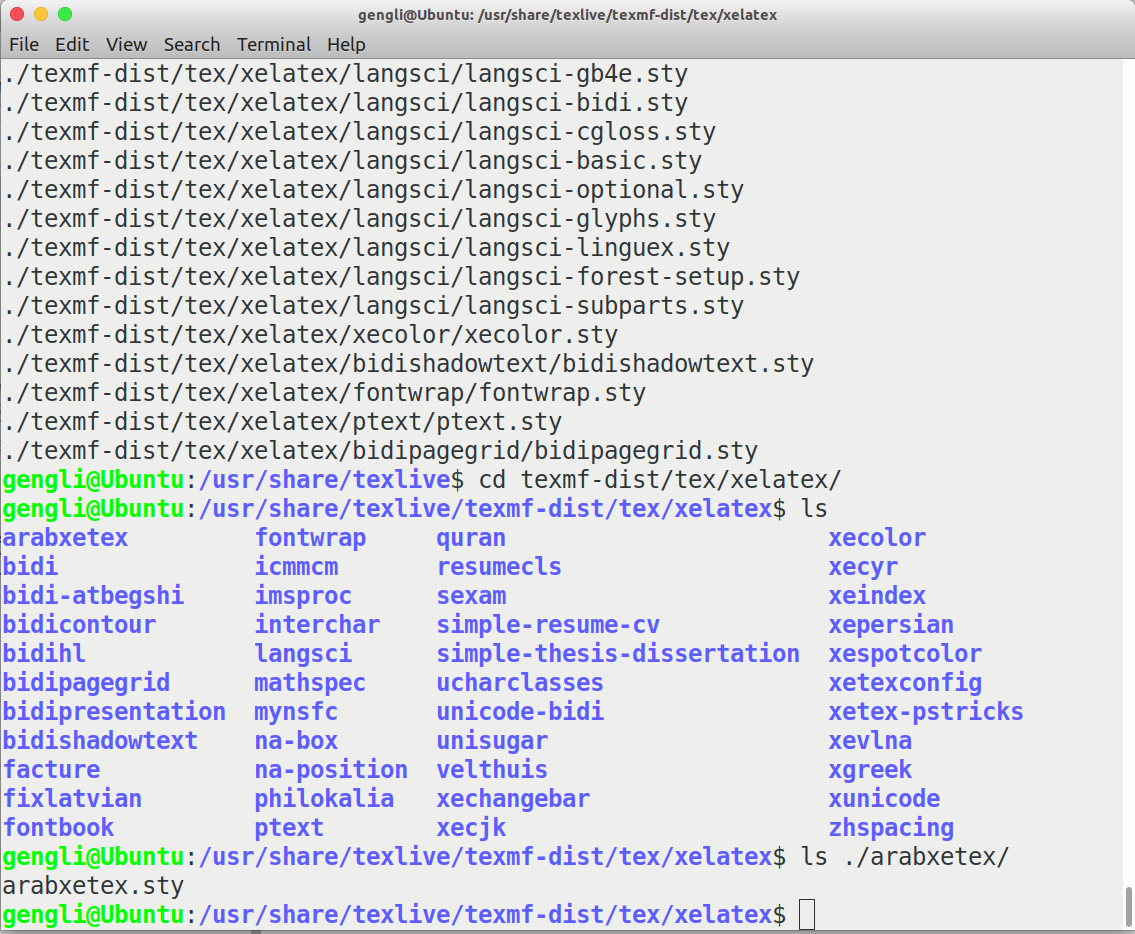This screenshot has width=1135, height=934.
Task: Open the Search menu
Action: 191,44
